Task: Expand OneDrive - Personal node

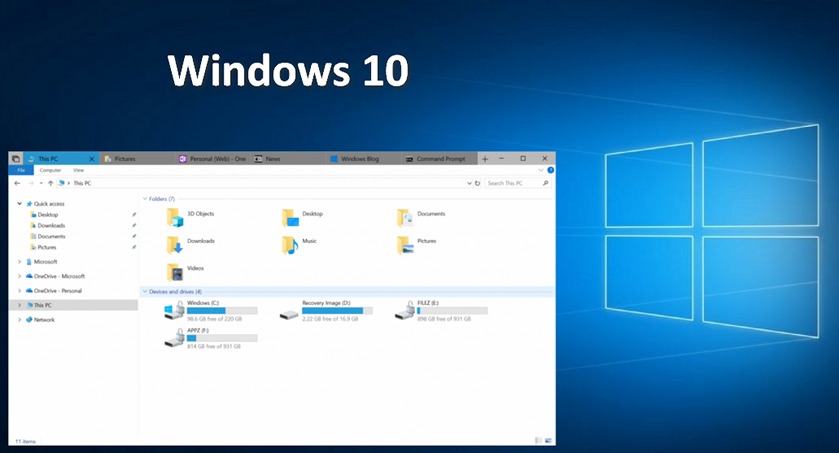Action: click(x=19, y=290)
